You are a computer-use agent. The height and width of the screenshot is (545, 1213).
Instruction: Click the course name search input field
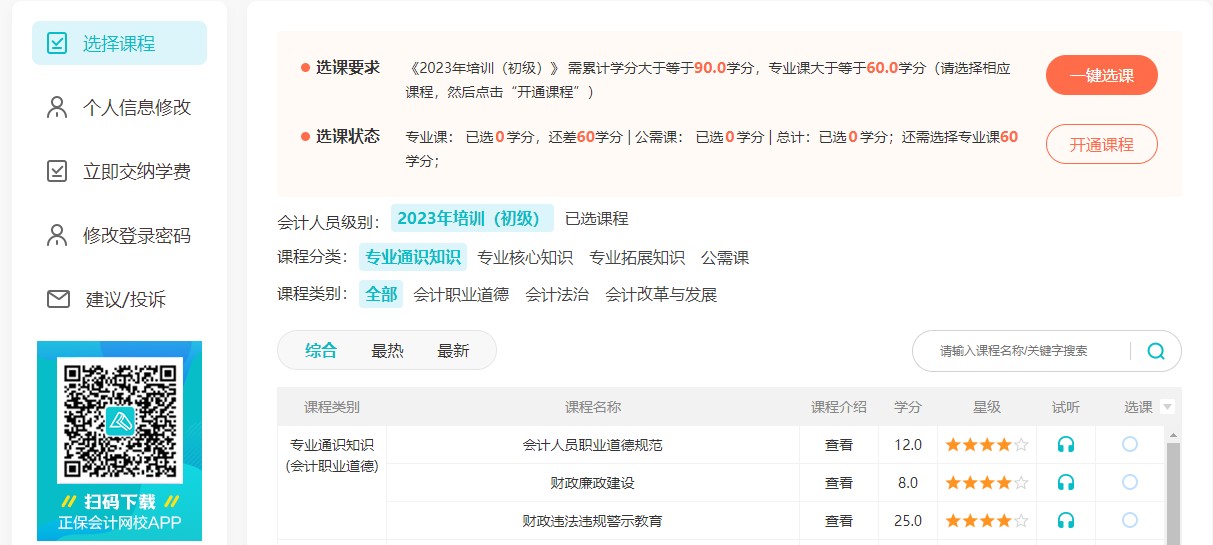1020,351
